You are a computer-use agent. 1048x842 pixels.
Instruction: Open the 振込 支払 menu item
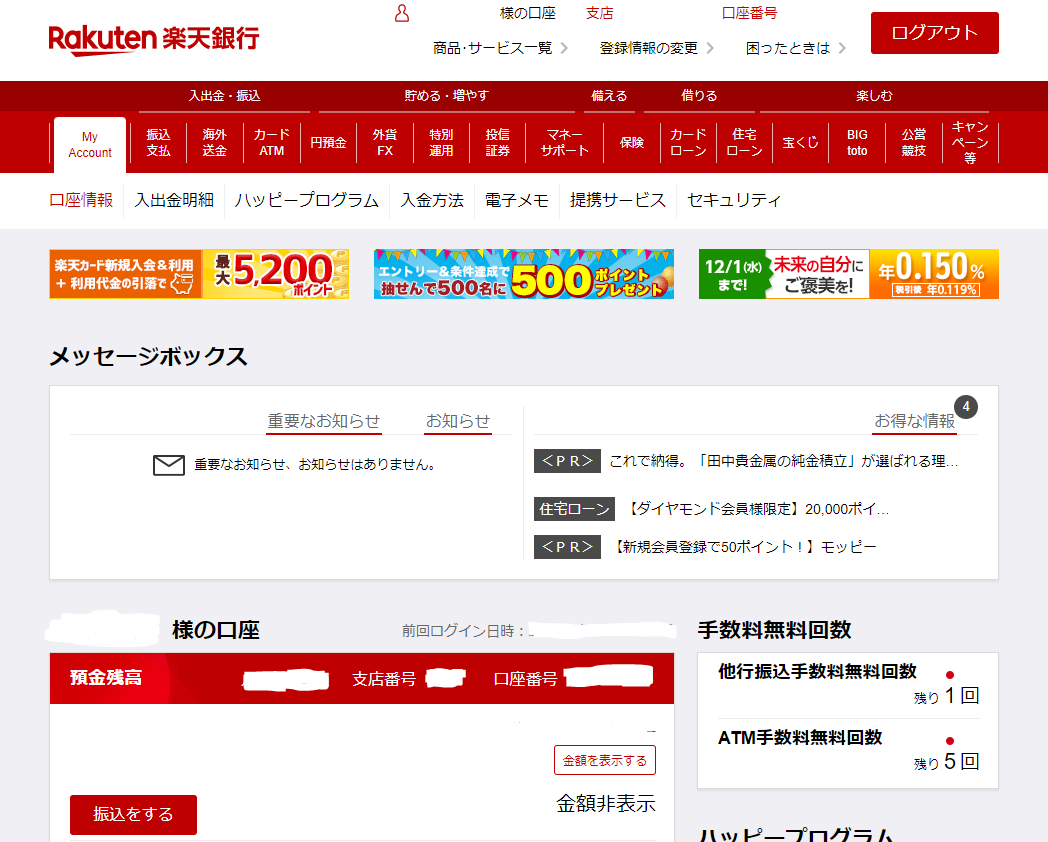(x=158, y=143)
